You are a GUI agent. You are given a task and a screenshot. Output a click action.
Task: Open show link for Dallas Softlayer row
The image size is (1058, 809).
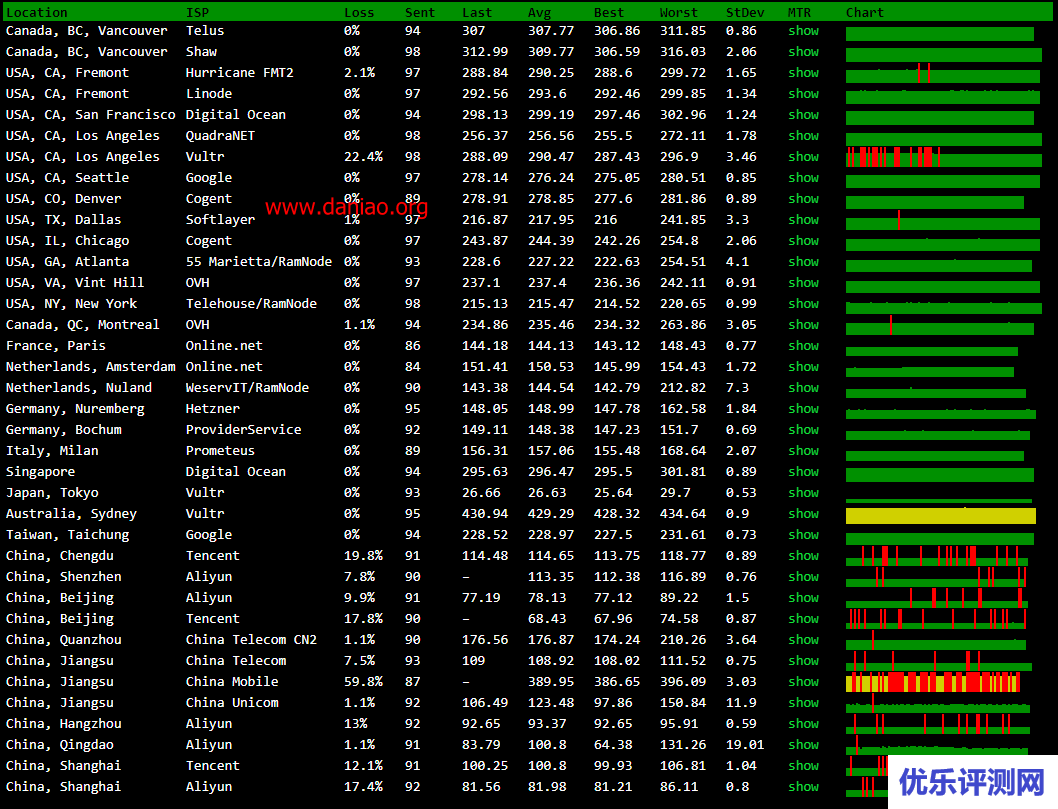(803, 220)
